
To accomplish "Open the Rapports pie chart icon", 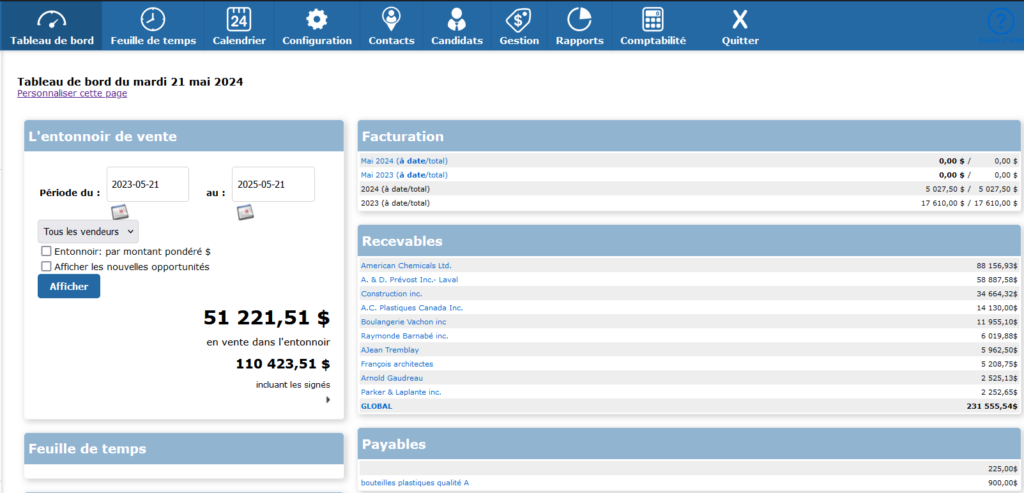I will pyautogui.click(x=579, y=20).
